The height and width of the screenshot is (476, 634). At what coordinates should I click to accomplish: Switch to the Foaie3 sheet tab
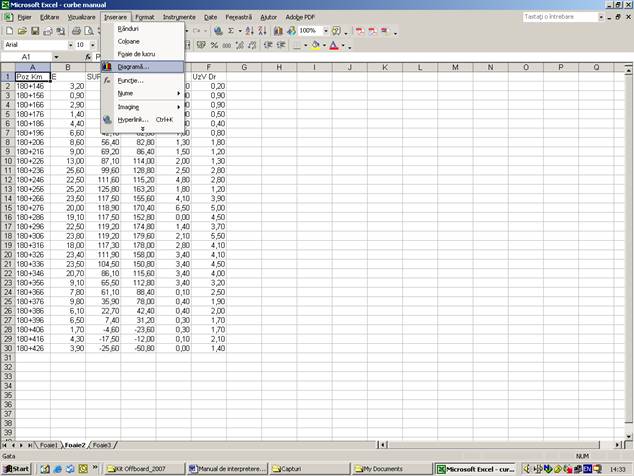pos(101,445)
